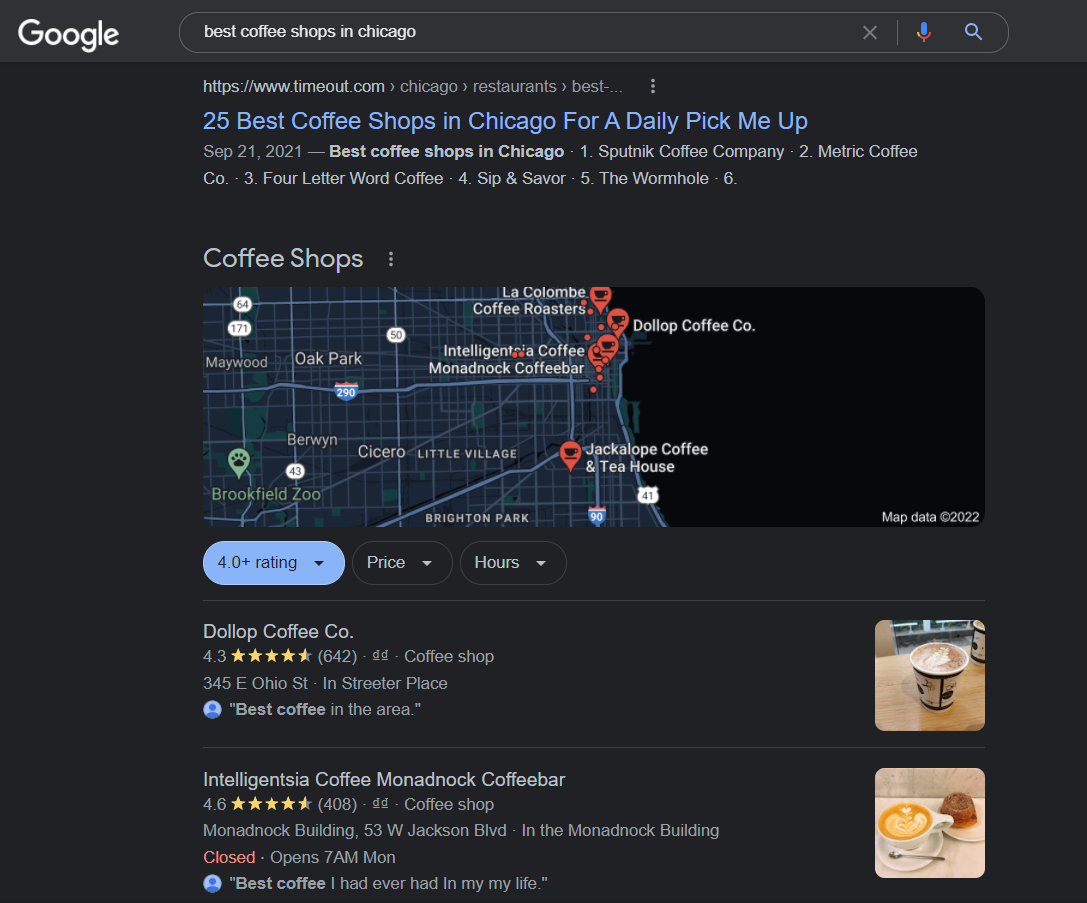
Task: Click the Route 171 marker on the map
Action: pos(239,328)
